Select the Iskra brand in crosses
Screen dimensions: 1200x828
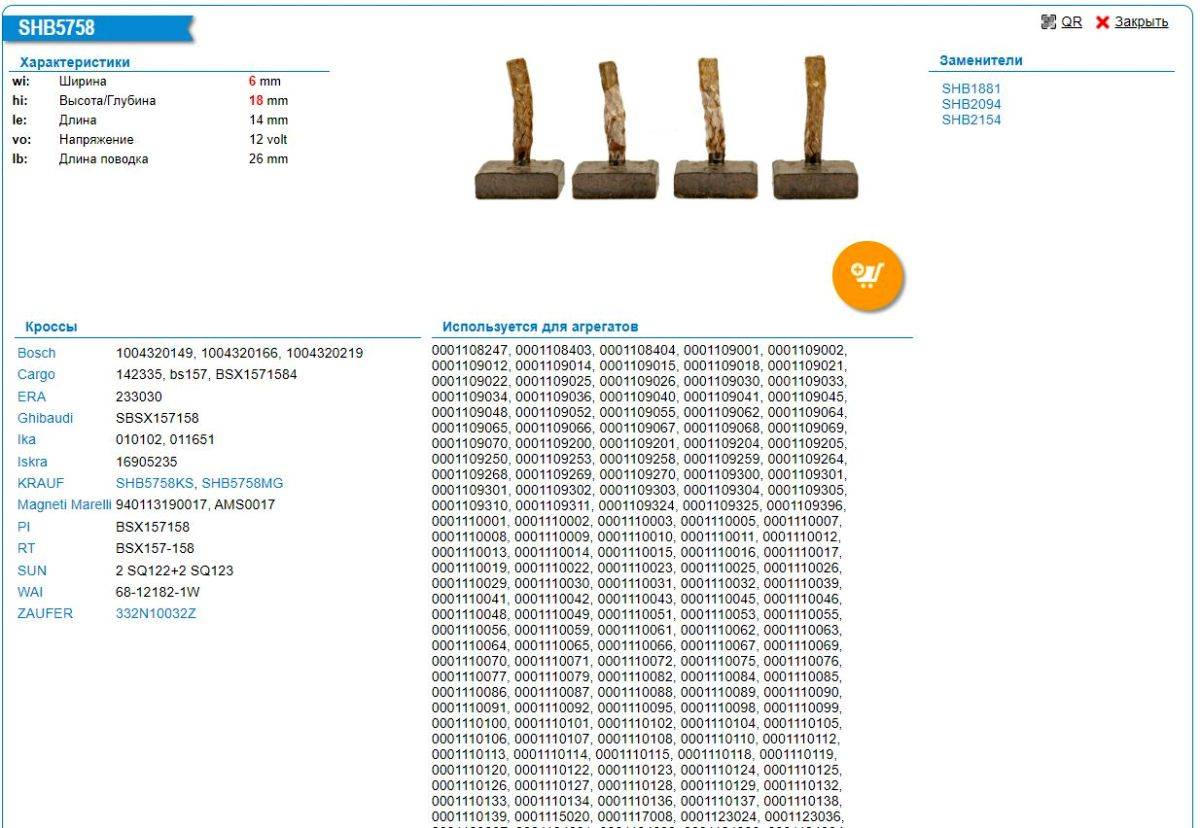[32, 462]
